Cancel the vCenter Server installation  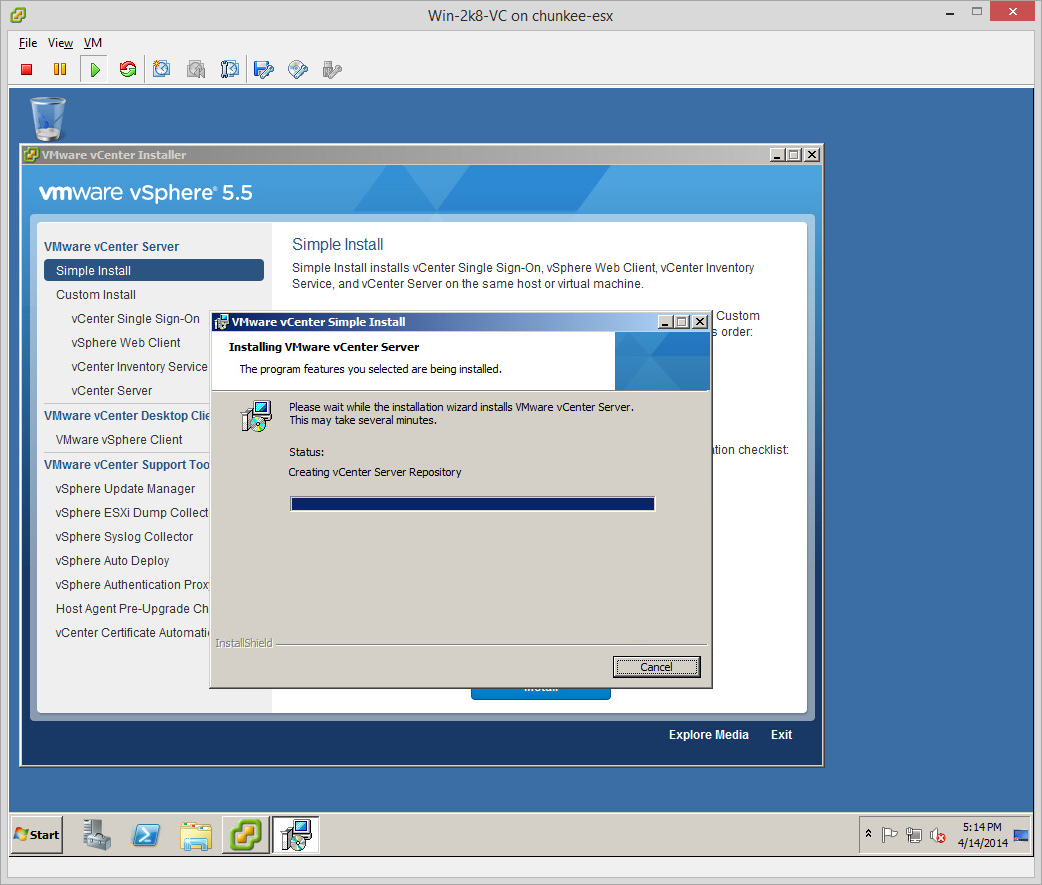[x=656, y=667]
